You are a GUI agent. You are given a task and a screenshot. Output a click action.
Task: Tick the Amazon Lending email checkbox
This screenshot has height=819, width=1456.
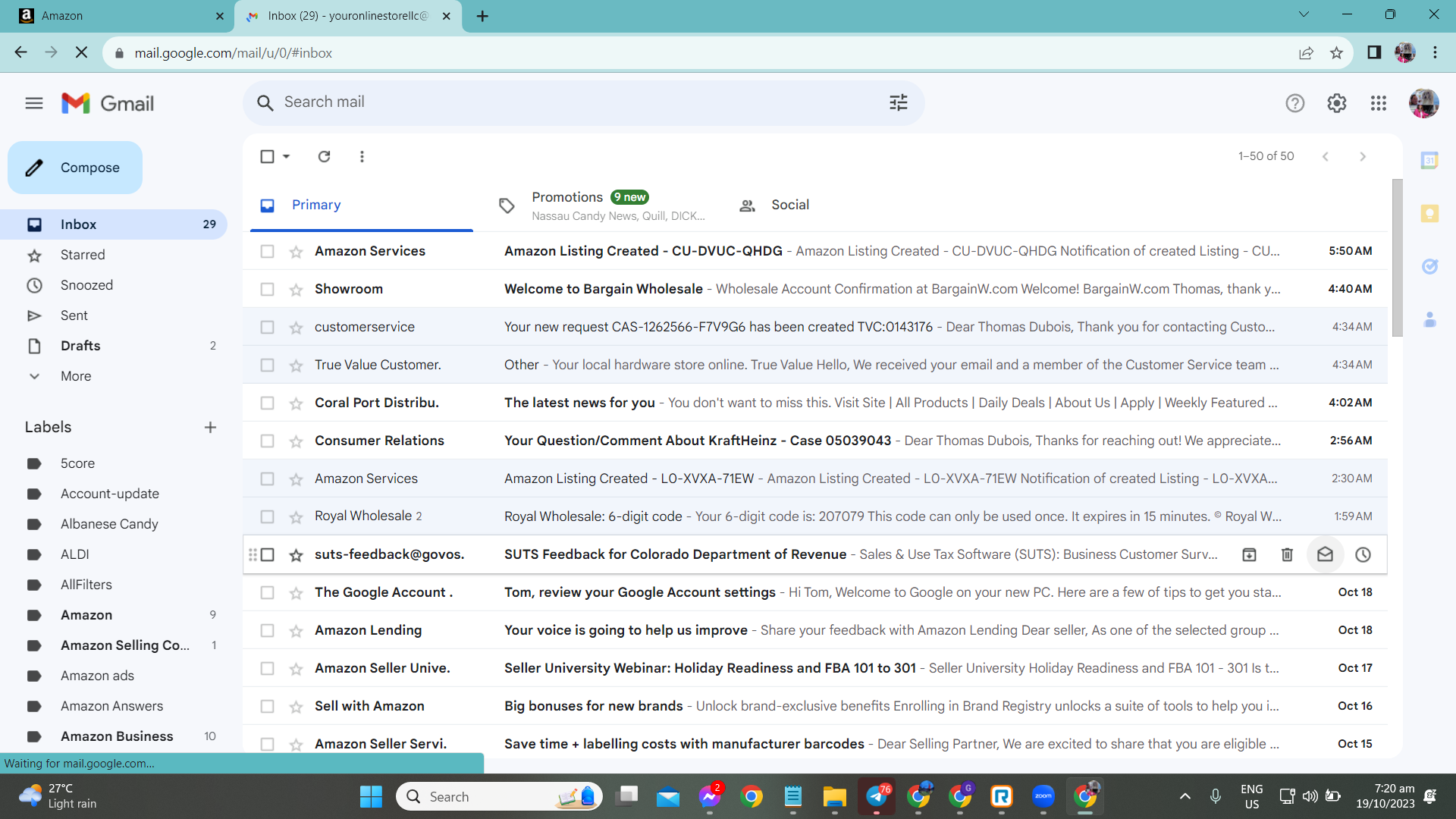pos(267,630)
